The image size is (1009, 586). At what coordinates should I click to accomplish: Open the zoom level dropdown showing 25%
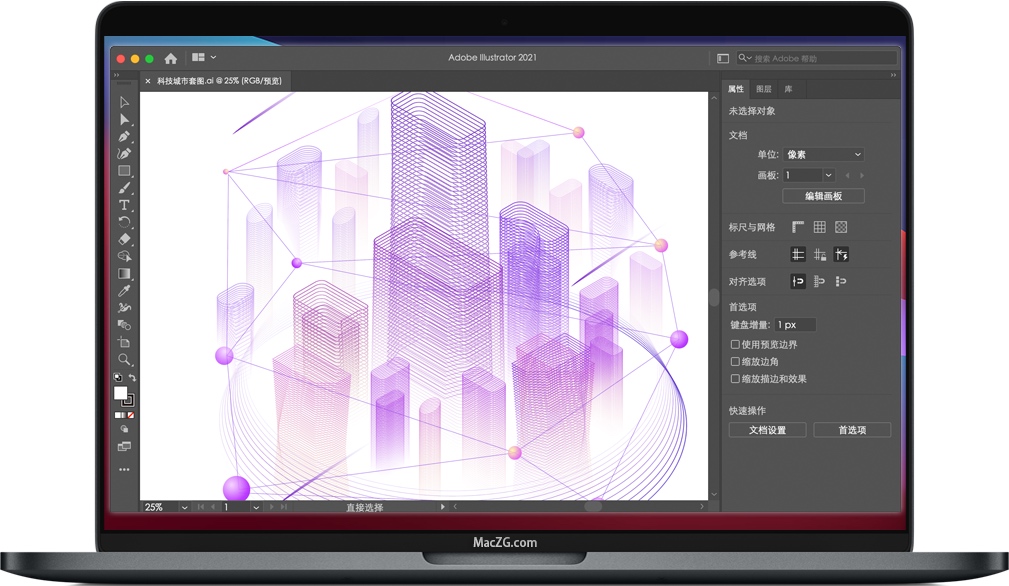[184, 507]
